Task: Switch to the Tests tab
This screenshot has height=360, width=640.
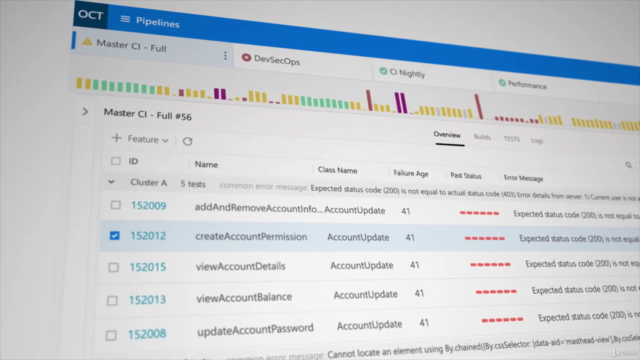Action: 511,139
